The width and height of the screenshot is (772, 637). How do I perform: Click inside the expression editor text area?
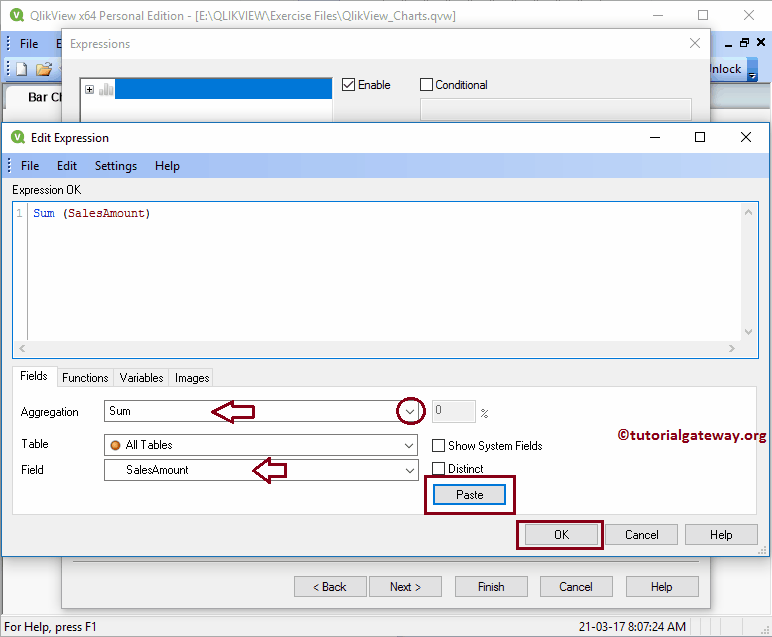[x=384, y=272]
